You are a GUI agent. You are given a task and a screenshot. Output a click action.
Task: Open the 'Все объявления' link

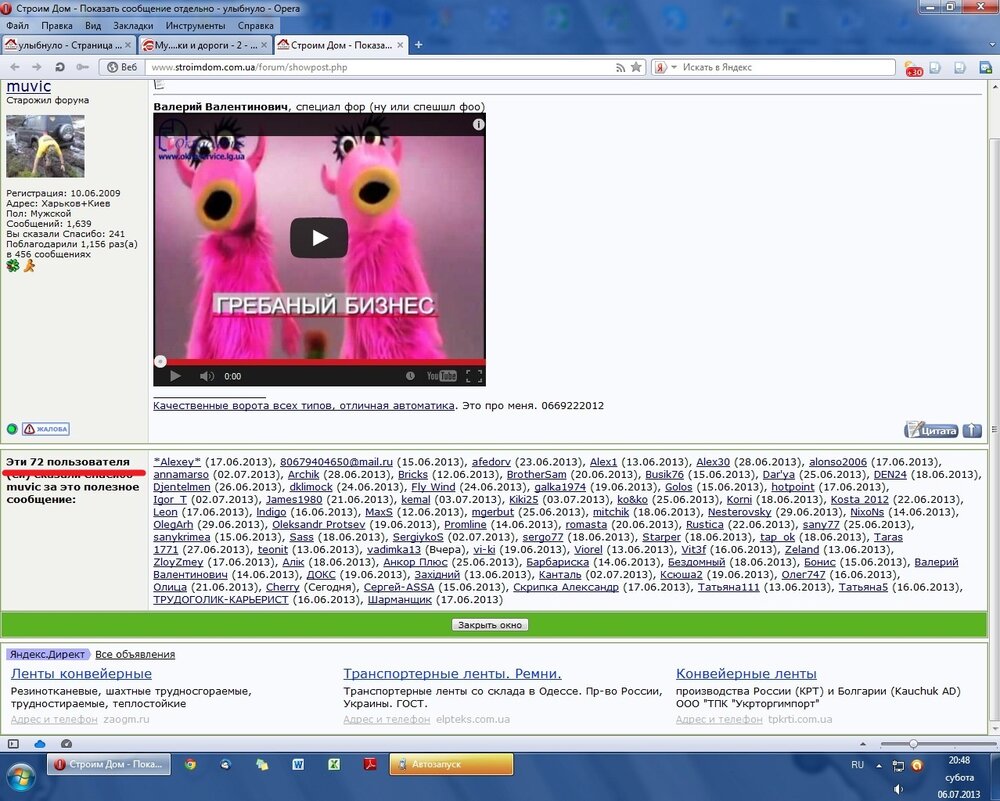coord(135,654)
